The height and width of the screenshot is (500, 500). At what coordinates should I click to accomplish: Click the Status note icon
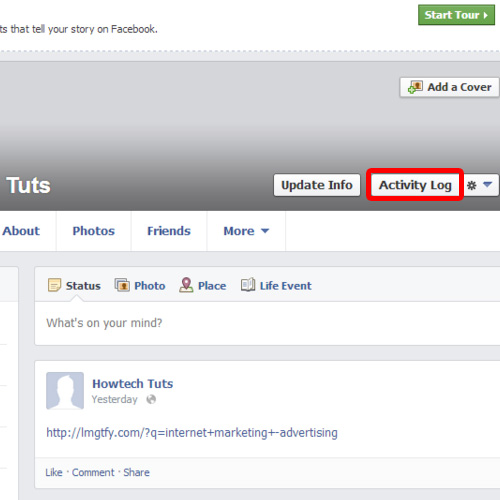tap(54, 285)
